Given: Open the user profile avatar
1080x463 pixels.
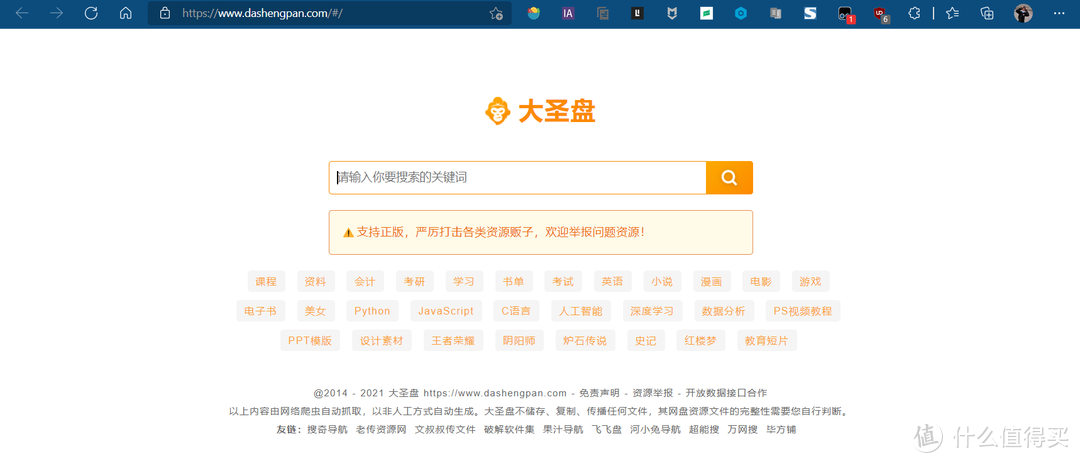Looking at the screenshot, I should pos(1024,13).
